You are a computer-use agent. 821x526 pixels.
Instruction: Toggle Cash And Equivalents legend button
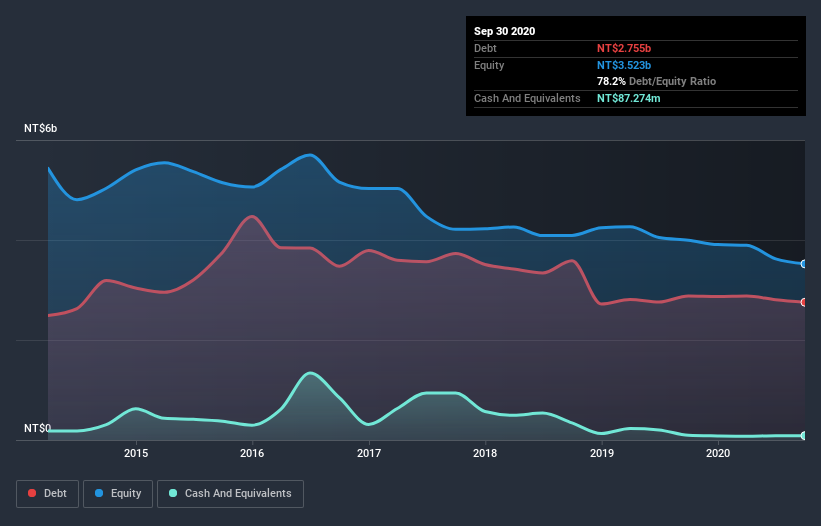click(230, 494)
